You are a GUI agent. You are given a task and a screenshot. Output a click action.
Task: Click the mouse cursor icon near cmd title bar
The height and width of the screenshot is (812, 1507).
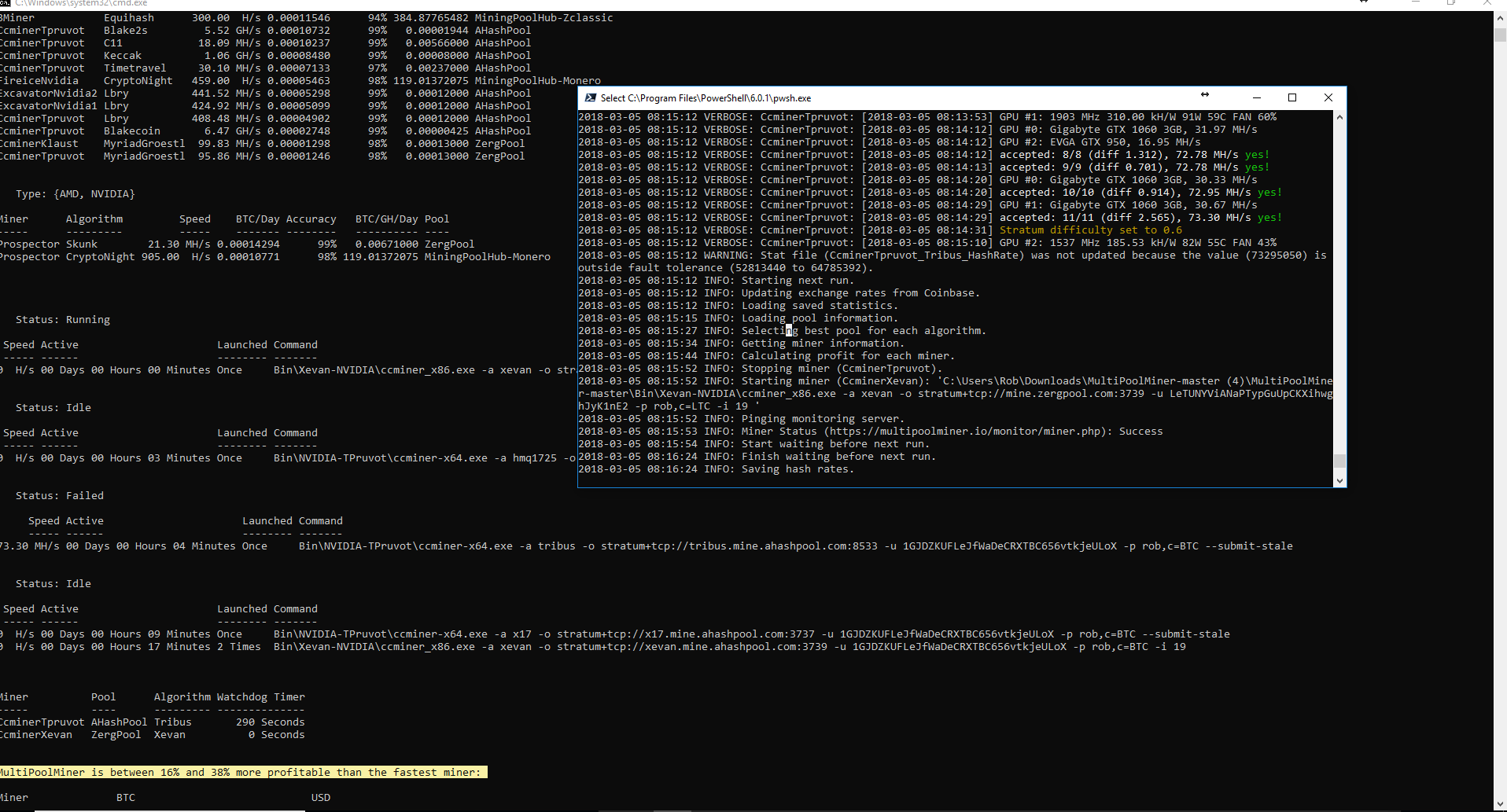pos(1365,3)
